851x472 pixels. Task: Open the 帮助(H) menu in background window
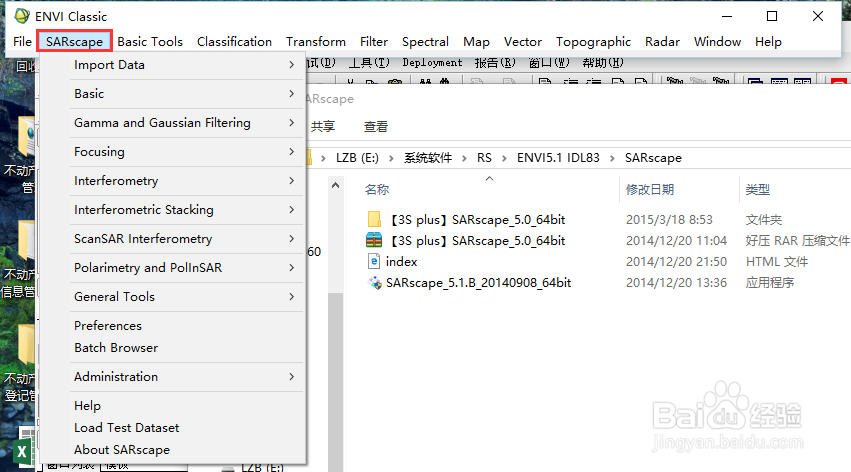point(603,62)
